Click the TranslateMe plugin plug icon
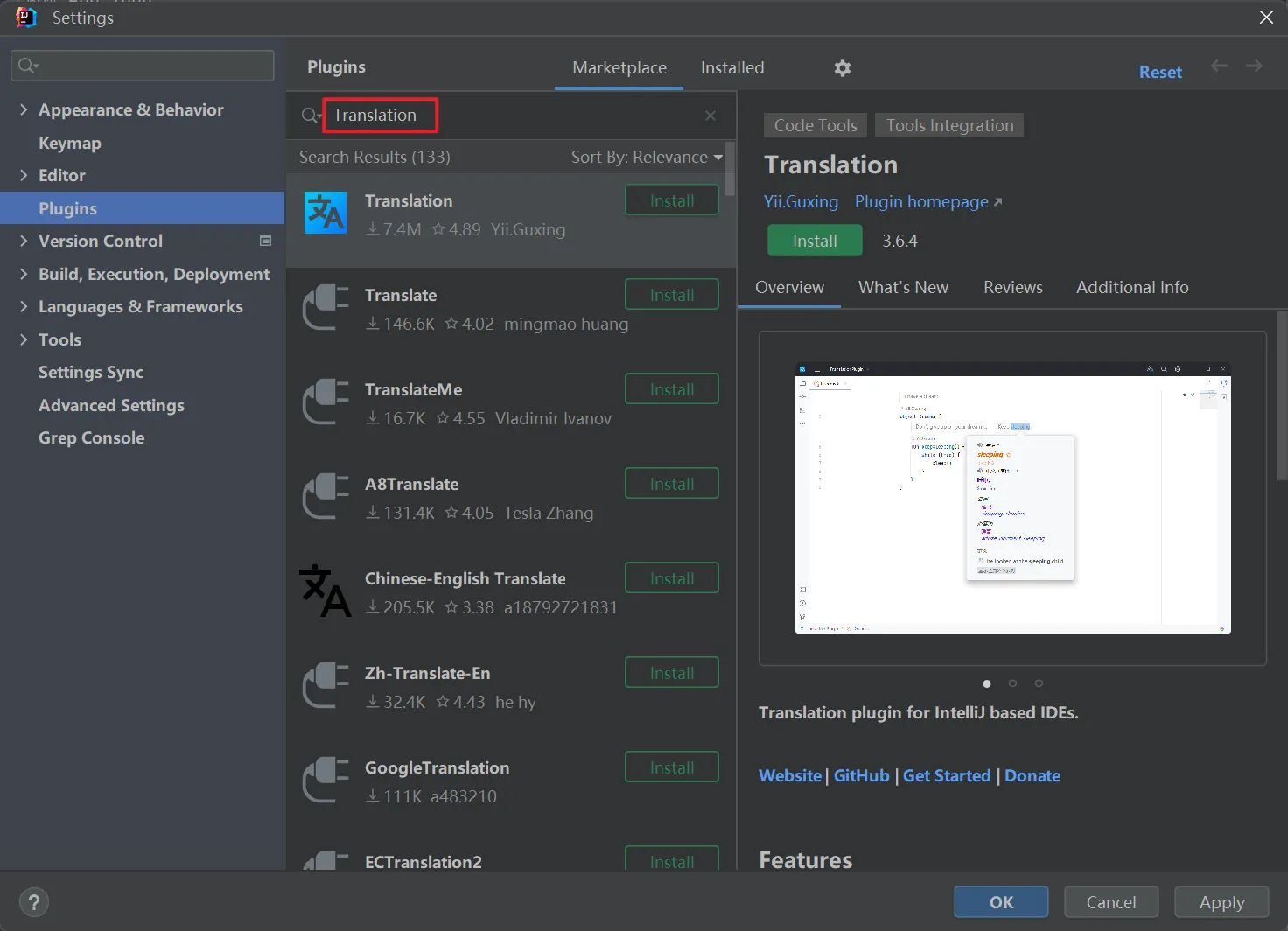This screenshot has width=1288, height=931. 325,402
